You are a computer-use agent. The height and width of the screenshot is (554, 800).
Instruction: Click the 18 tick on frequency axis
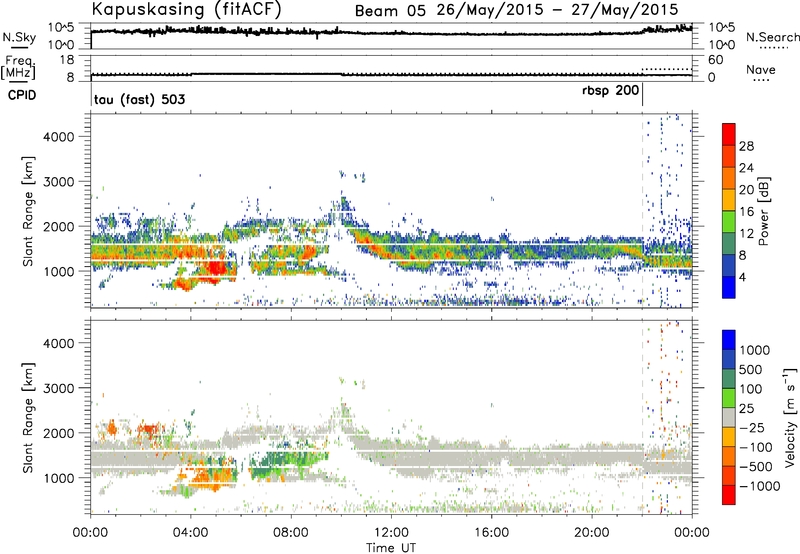67,60
